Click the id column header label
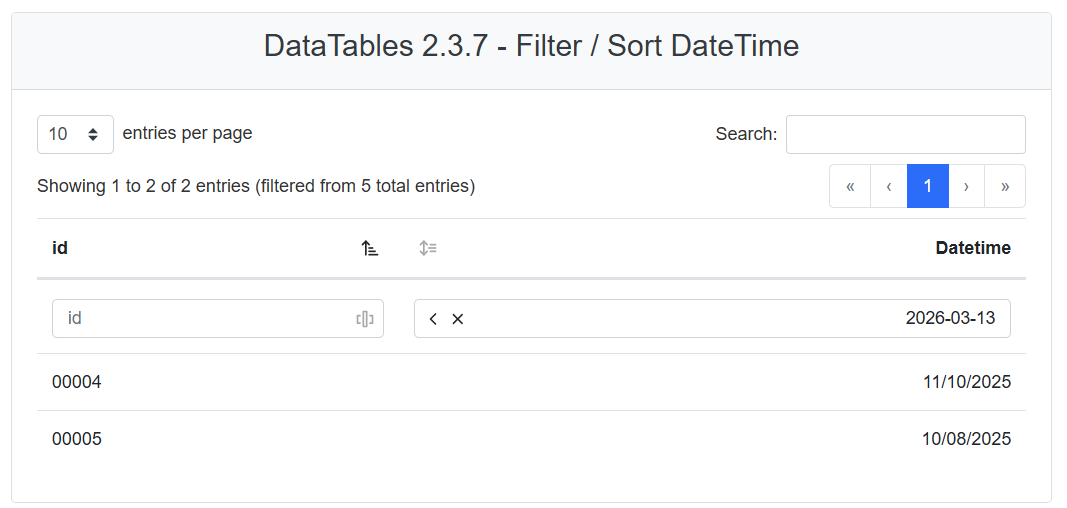Screen dimensions: 1067x508 click(x=60, y=248)
